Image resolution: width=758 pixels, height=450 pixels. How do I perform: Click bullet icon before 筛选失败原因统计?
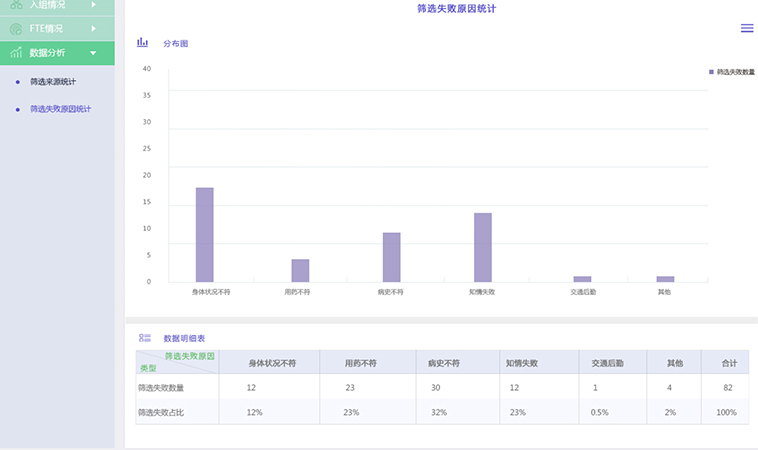tap(18, 108)
